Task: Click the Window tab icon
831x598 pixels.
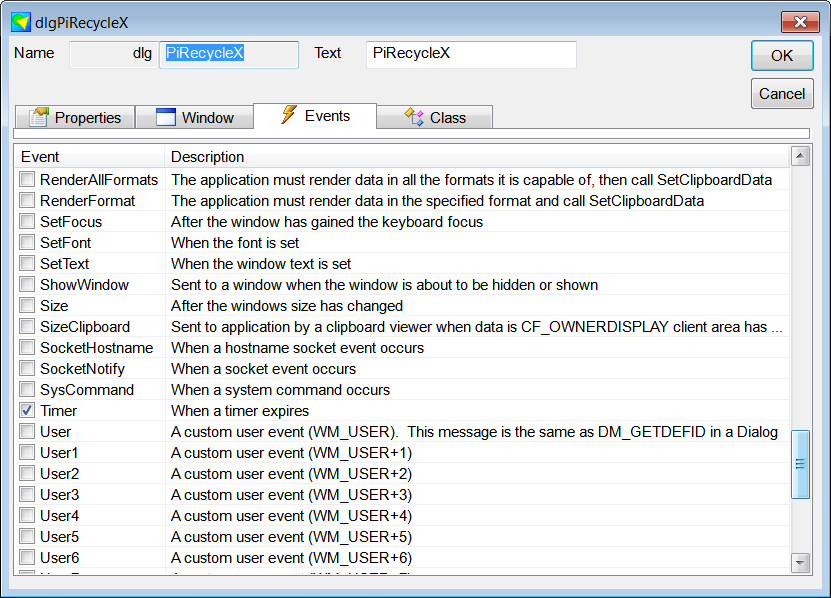Action: point(165,117)
